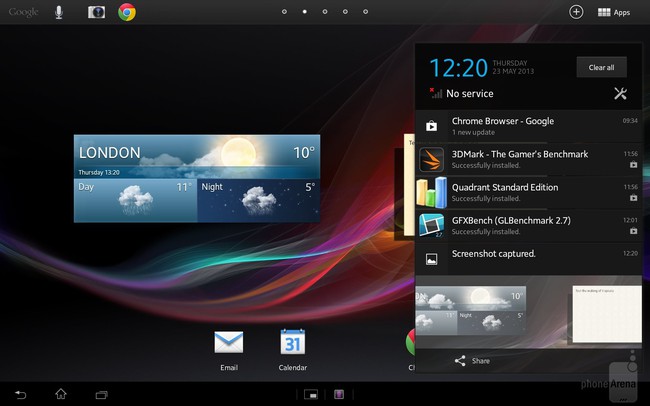Image resolution: width=650 pixels, height=406 pixels.
Task: Open 3DMark installed notification
Action: [x=529, y=159]
